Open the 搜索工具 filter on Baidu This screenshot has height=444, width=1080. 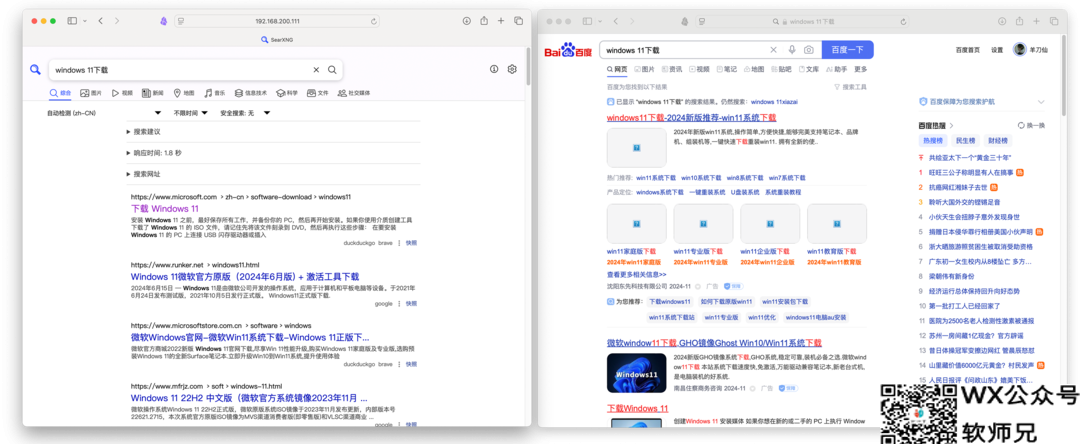coord(850,87)
